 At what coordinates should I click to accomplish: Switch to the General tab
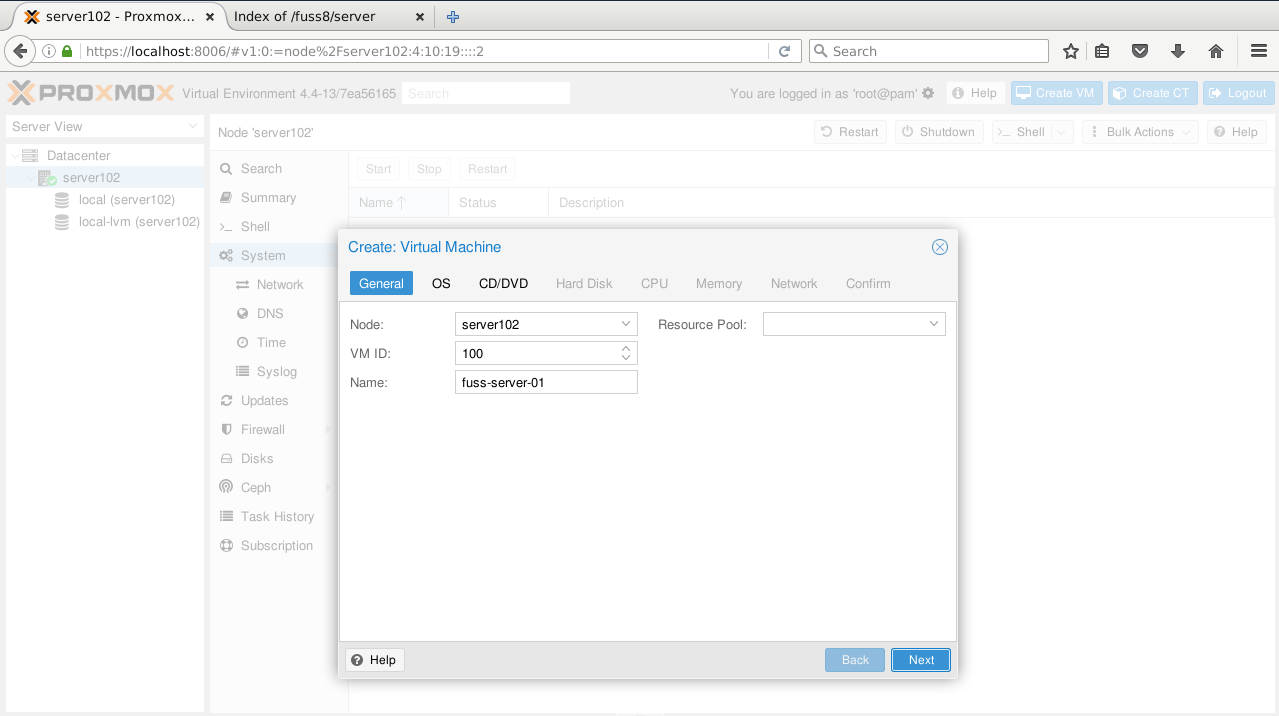[381, 284]
